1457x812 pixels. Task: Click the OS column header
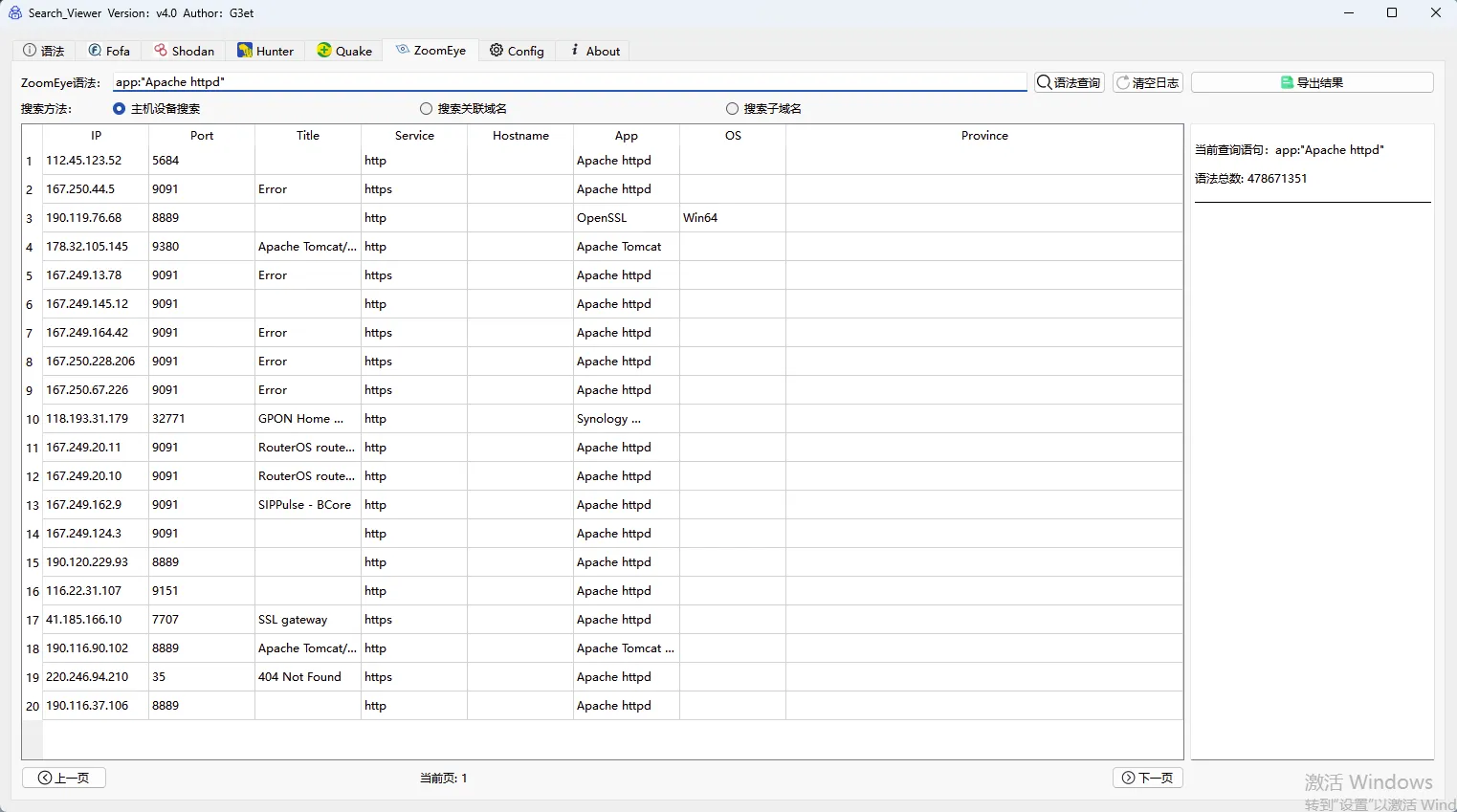[x=733, y=136]
